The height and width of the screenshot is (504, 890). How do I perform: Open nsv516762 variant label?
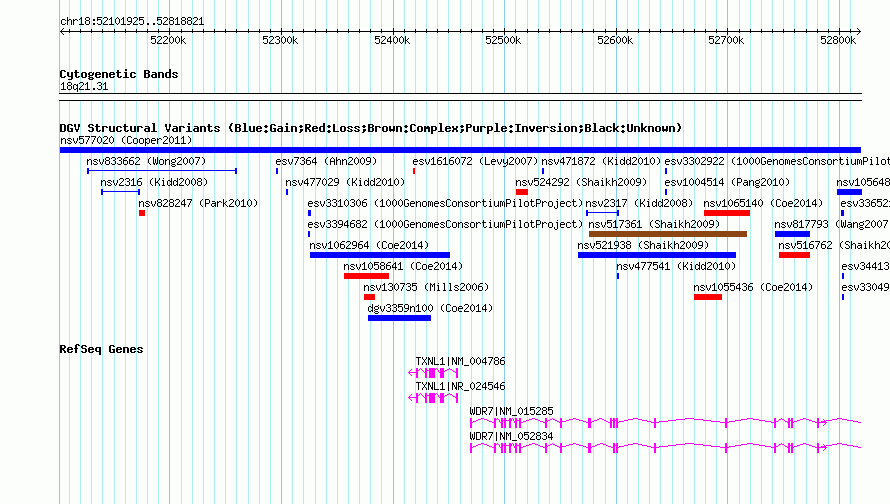(x=834, y=245)
